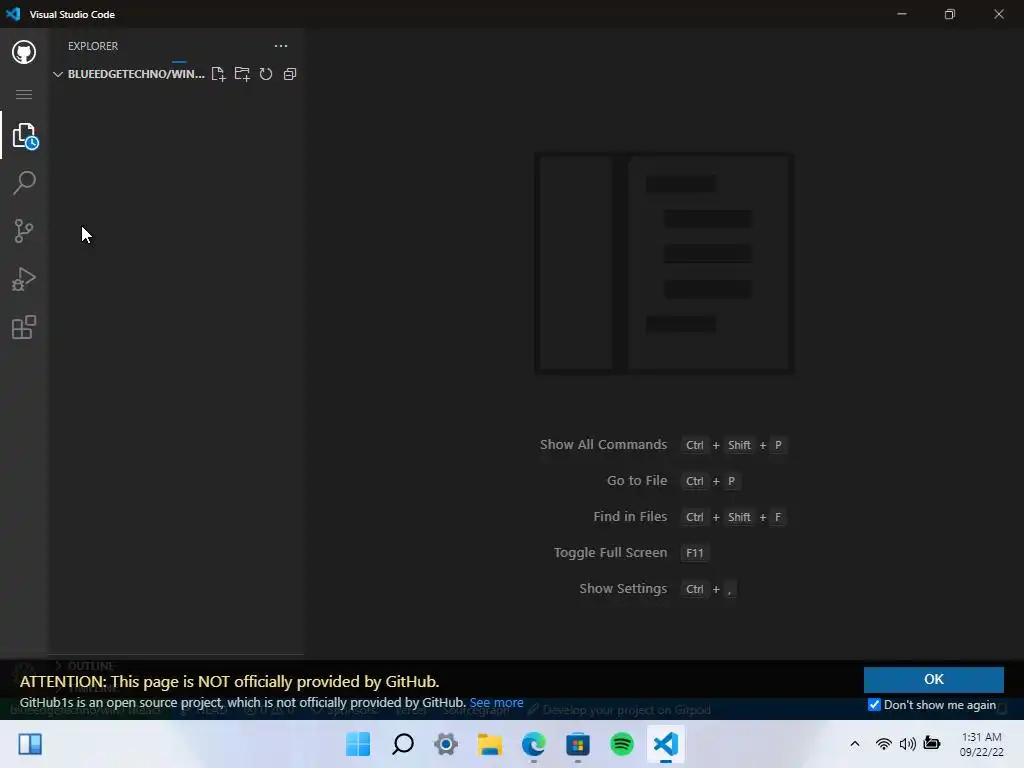Open Microsoft Edge from the taskbar

point(534,744)
